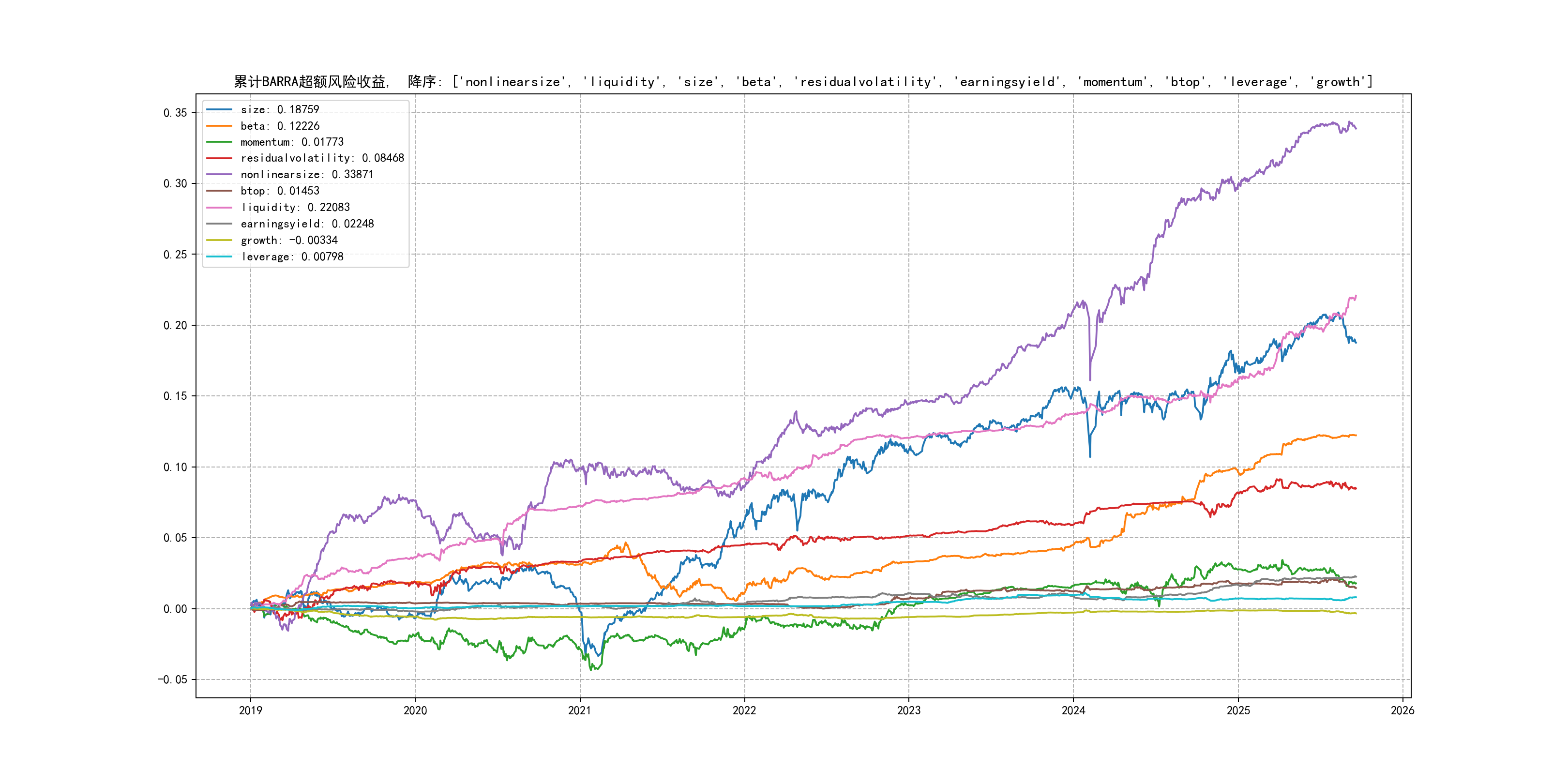1568x784 pixels.
Task: Click the 2026 x-axis tick label
Action: pos(1402,710)
